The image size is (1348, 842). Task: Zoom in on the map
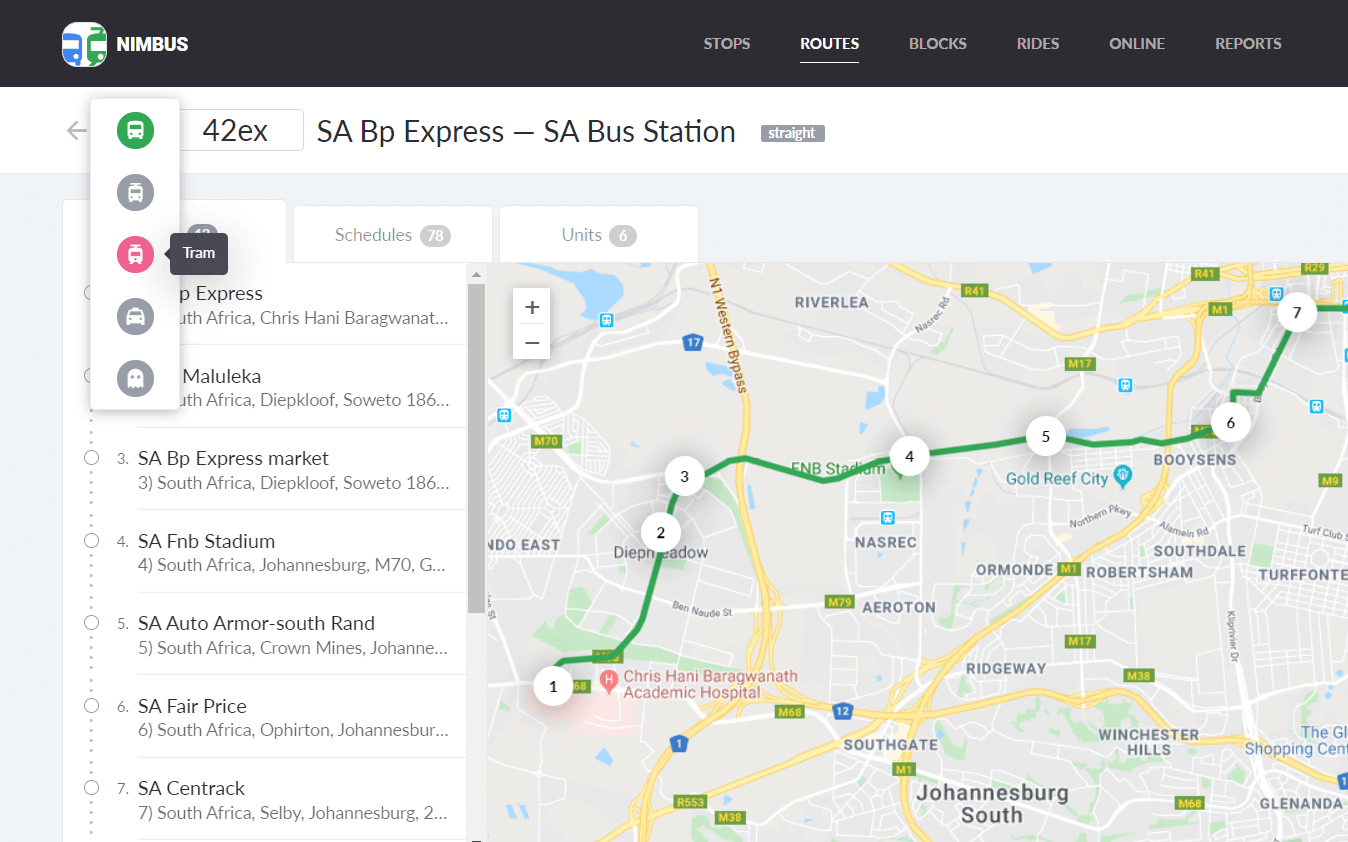coord(532,307)
